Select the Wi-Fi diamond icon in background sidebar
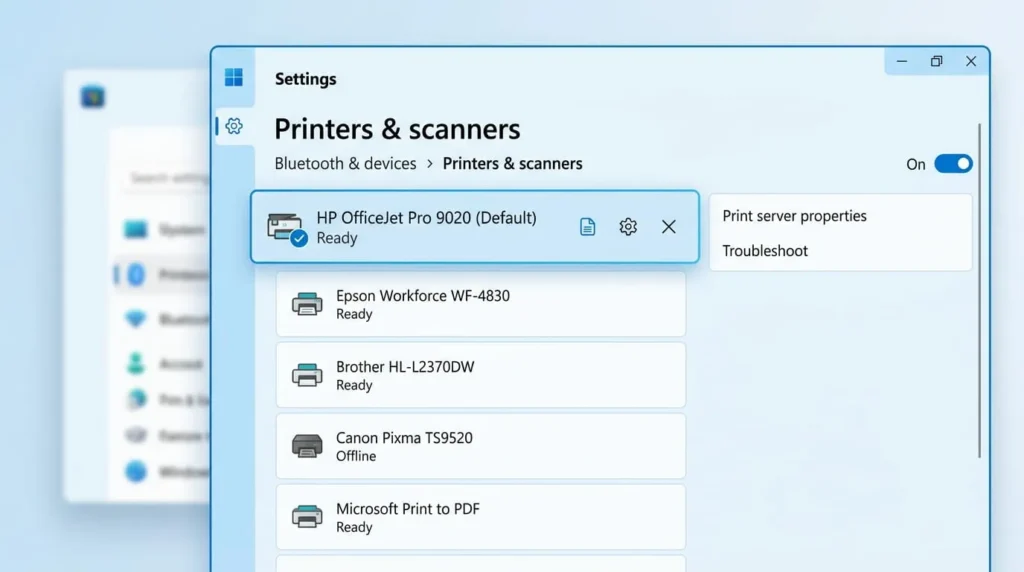The width and height of the screenshot is (1024, 572). click(136, 319)
